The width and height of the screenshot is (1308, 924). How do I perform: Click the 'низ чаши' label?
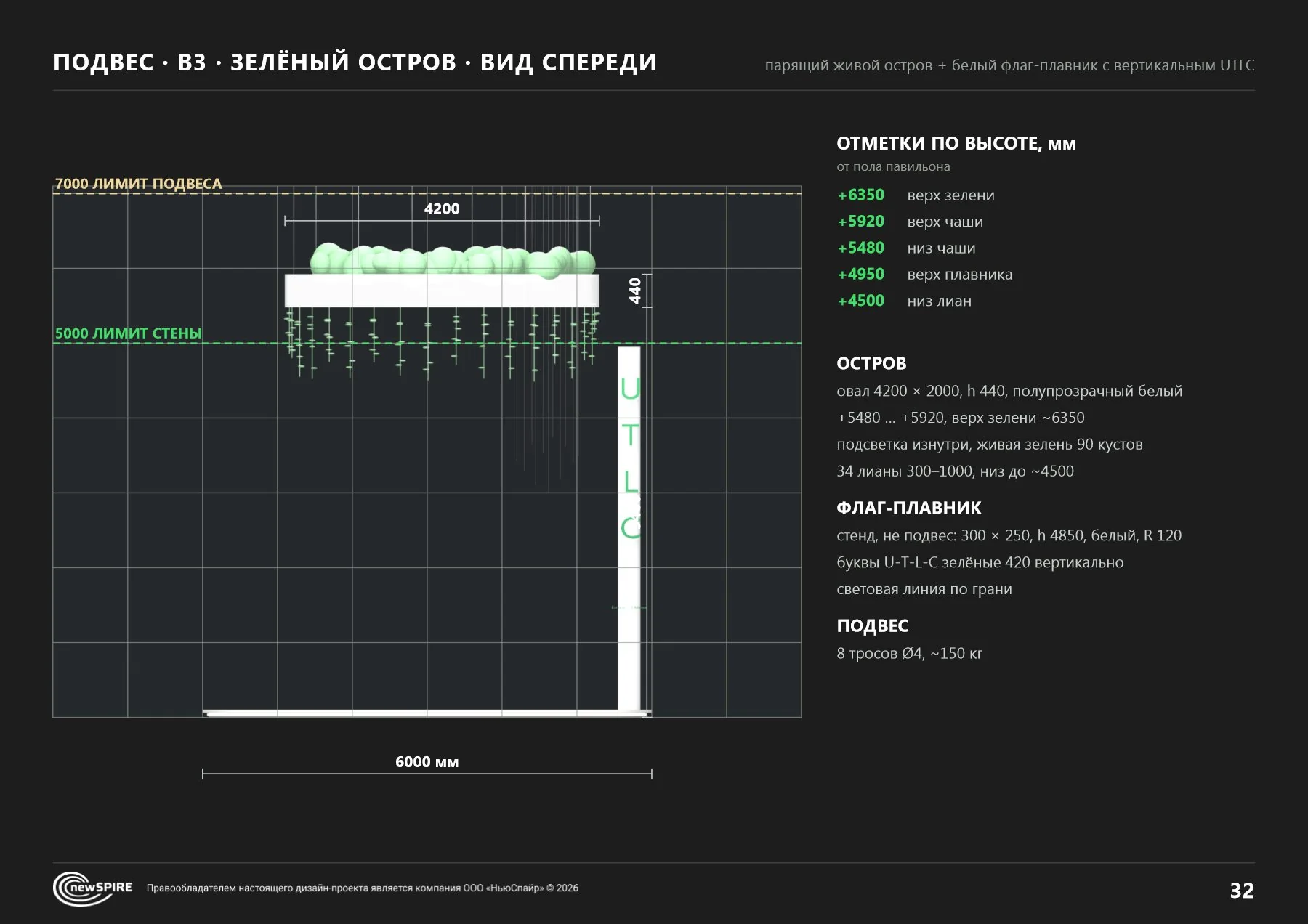pyautogui.click(x=941, y=248)
